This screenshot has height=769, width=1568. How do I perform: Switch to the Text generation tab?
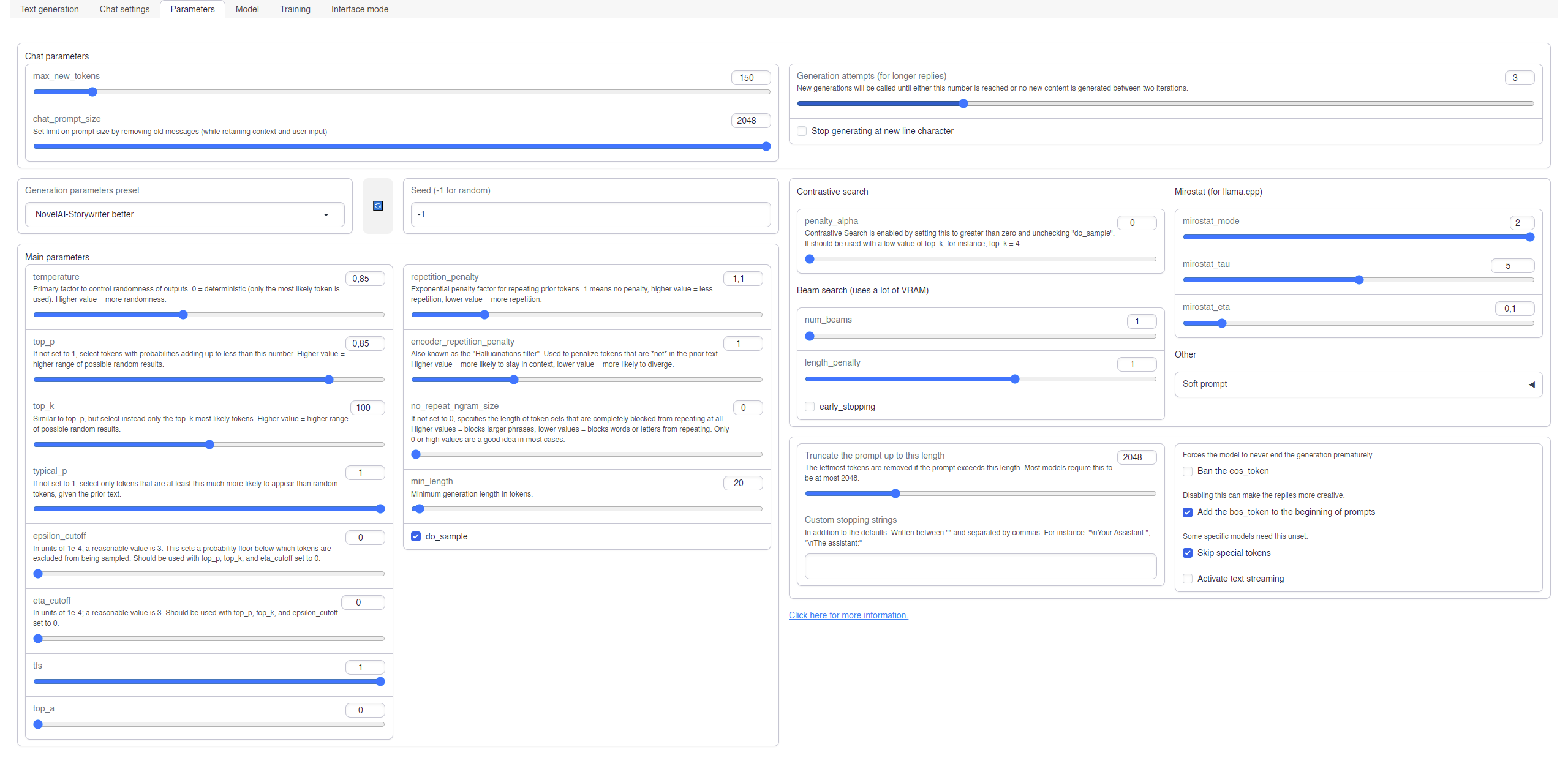click(49, 9)
